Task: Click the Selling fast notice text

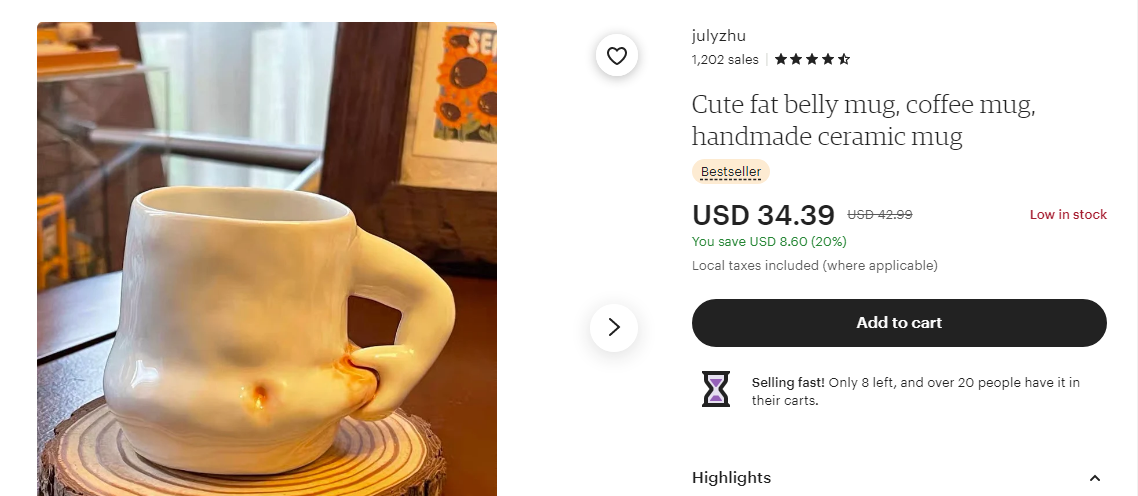Action: click(915, 391)
